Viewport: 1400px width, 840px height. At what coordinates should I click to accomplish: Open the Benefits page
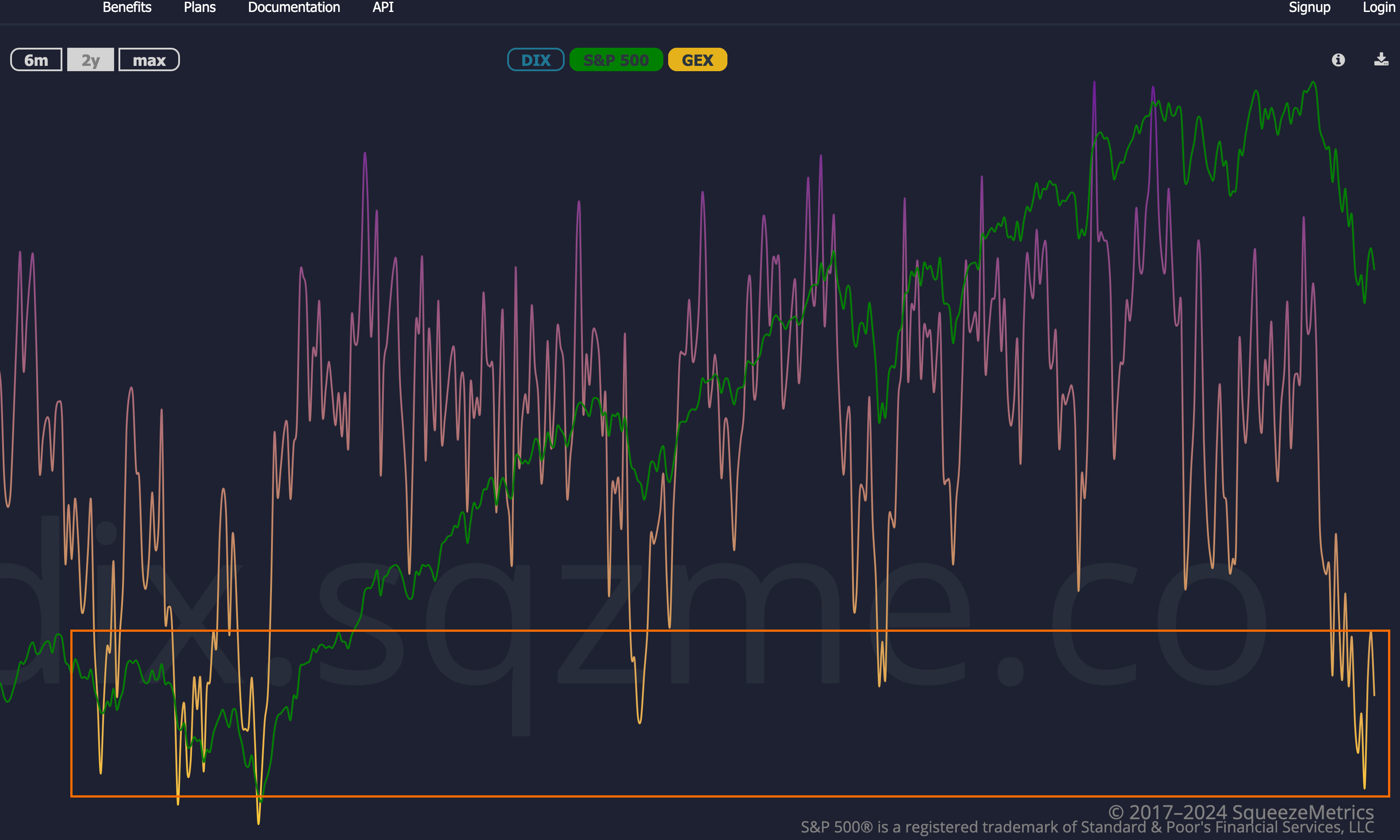click(127, 8)
